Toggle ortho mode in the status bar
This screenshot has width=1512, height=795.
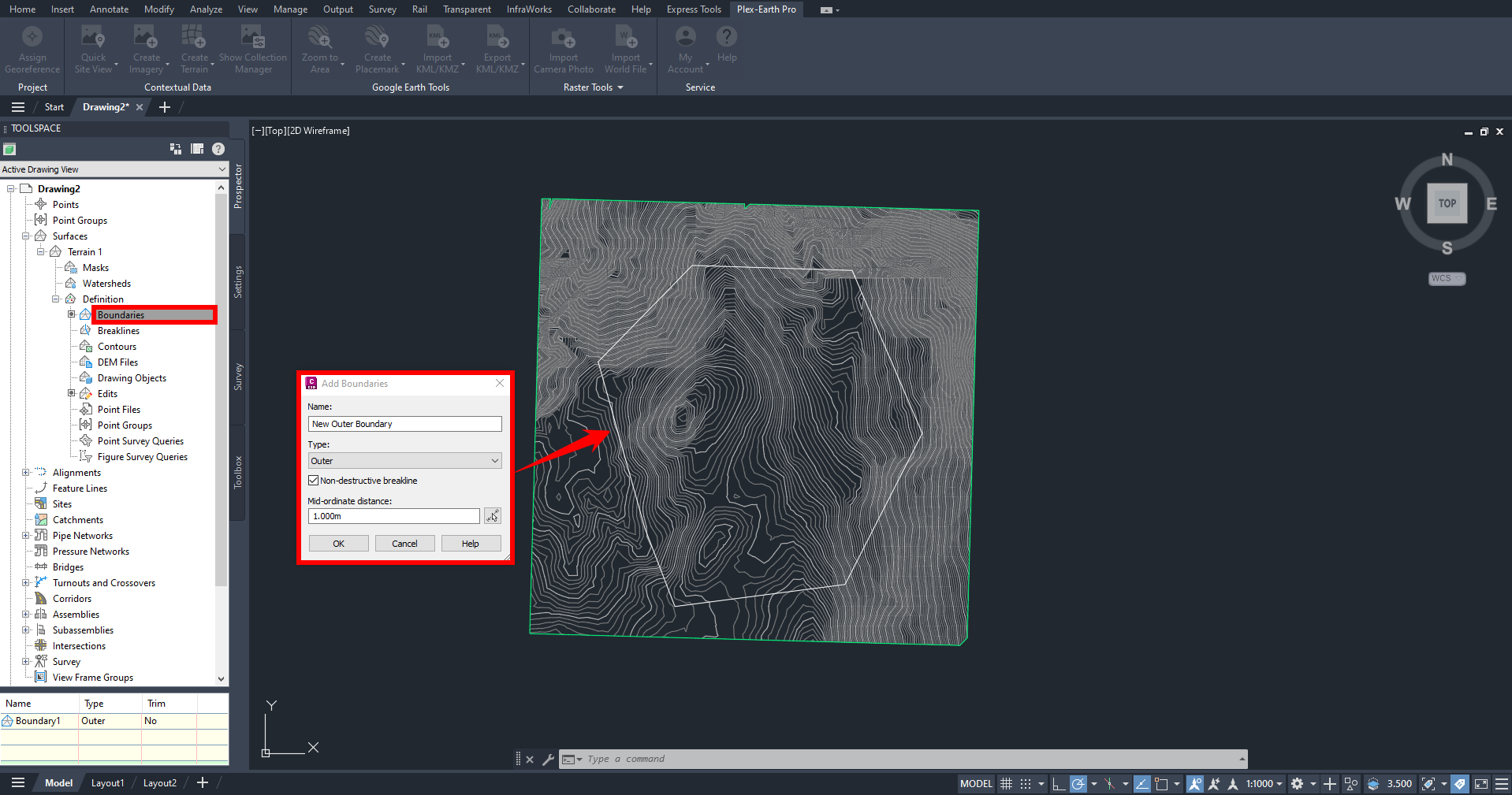[1058, 783]
